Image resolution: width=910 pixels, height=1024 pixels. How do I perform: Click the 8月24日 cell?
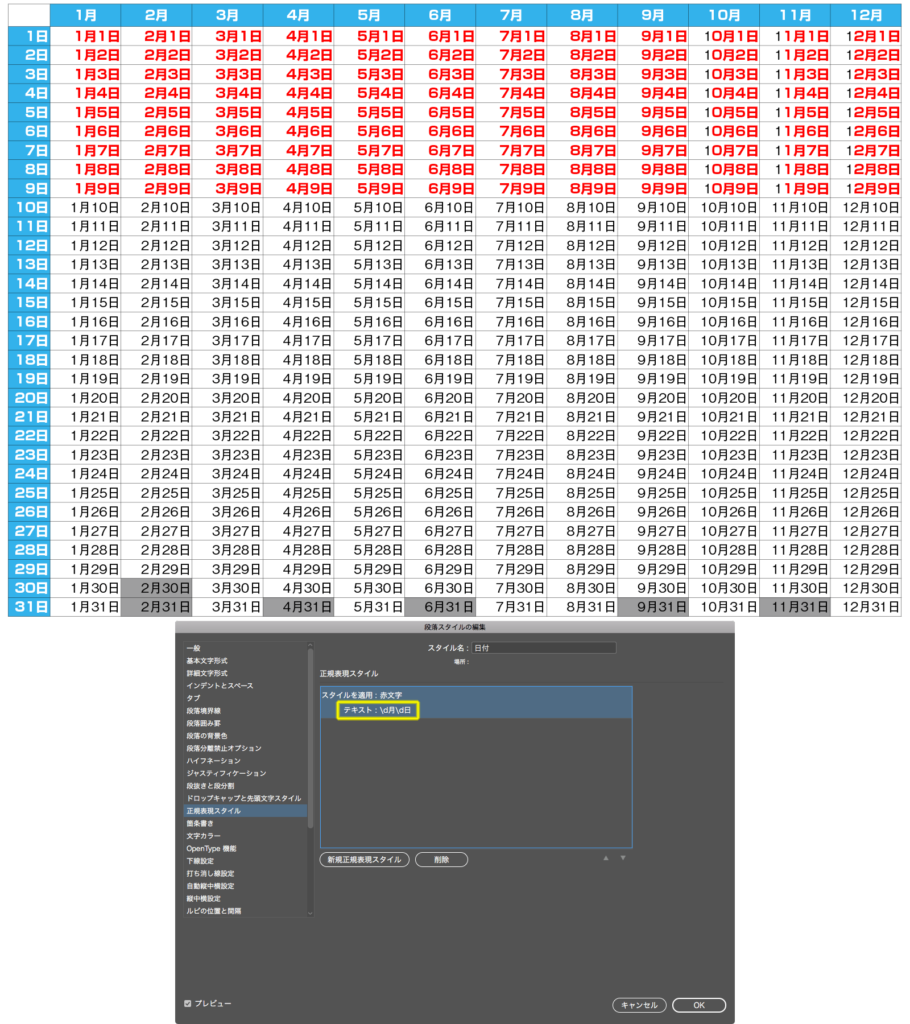582,474
